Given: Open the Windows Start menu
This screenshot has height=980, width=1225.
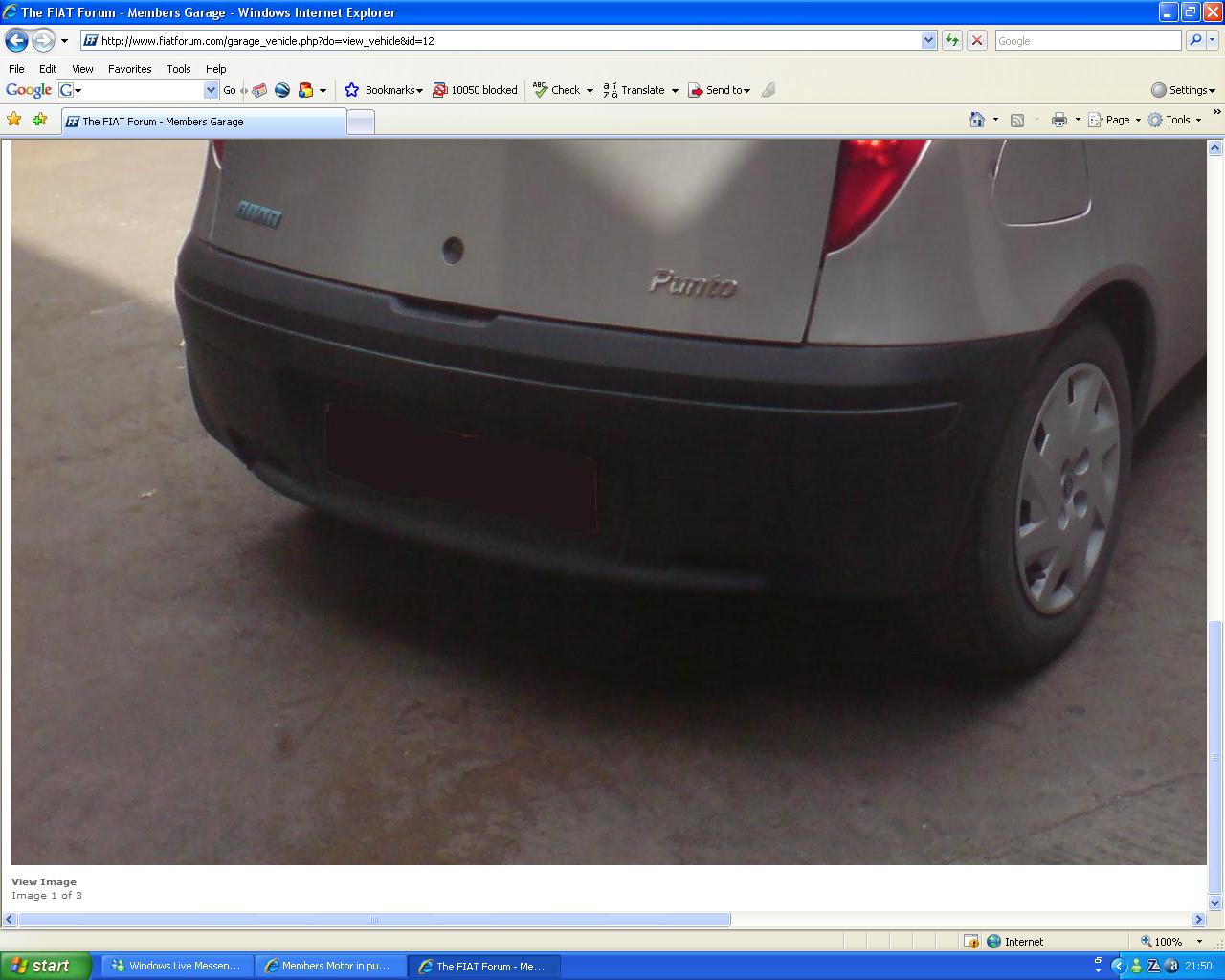Looking at the screenshot, I should [x=46, y=966].
